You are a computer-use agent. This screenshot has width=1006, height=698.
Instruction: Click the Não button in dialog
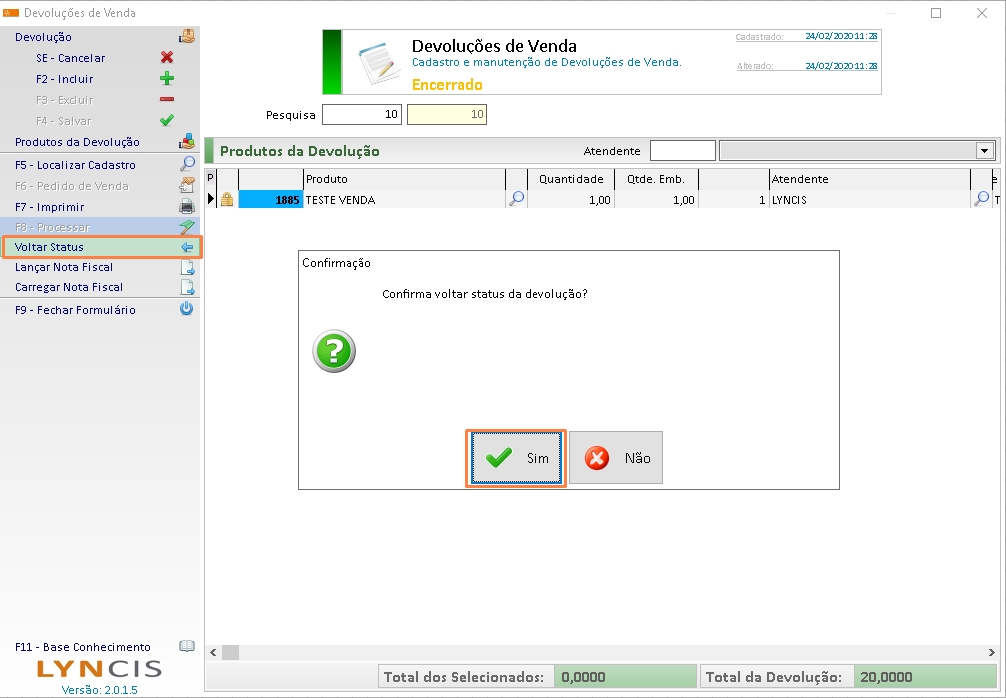pos(616,458)
